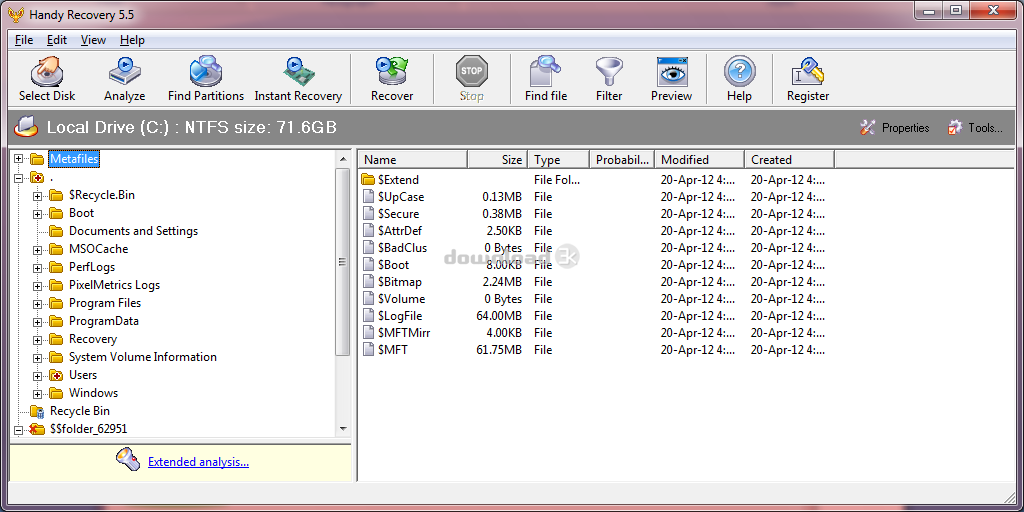This screenshot has width=1024, height=512.
Task: Click the $Extend folder icon
Action: coord(368,179)
